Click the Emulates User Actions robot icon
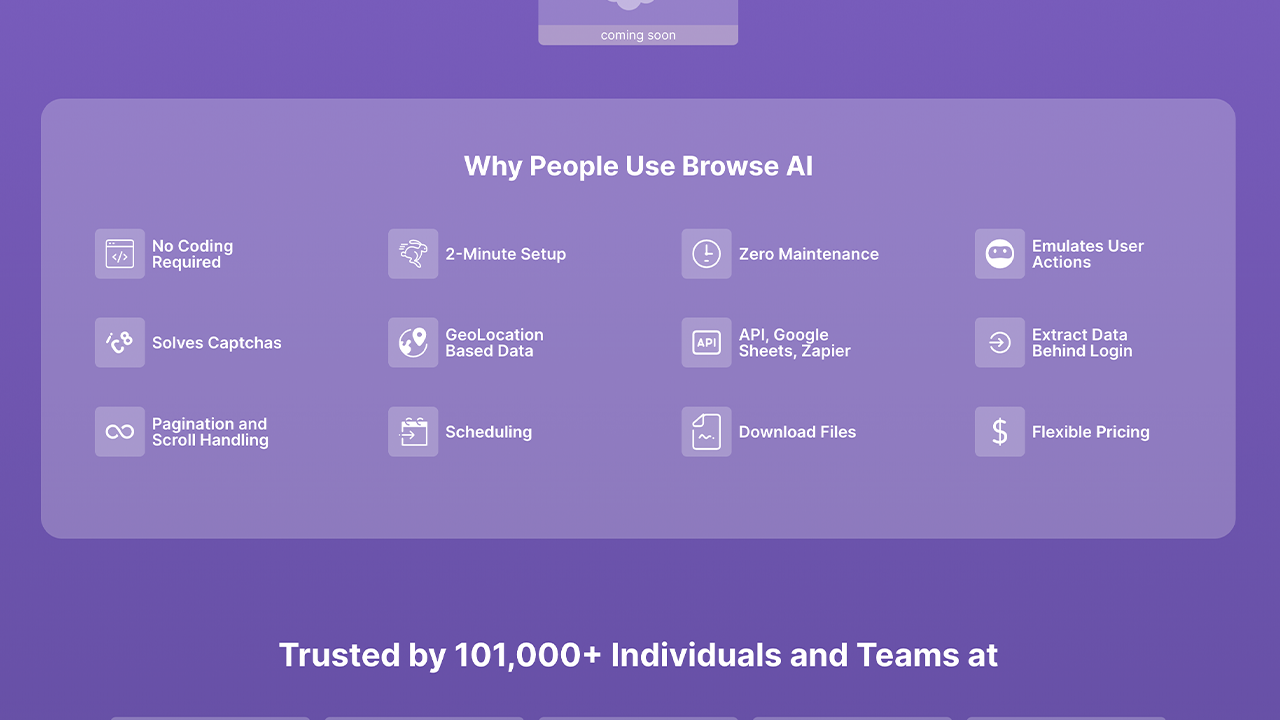This screenshot has height=720, width=1280. [1000, 254]
